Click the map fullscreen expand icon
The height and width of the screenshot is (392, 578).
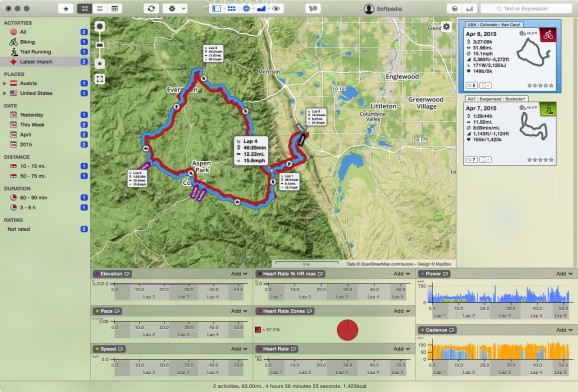click(x=100, y=79)
